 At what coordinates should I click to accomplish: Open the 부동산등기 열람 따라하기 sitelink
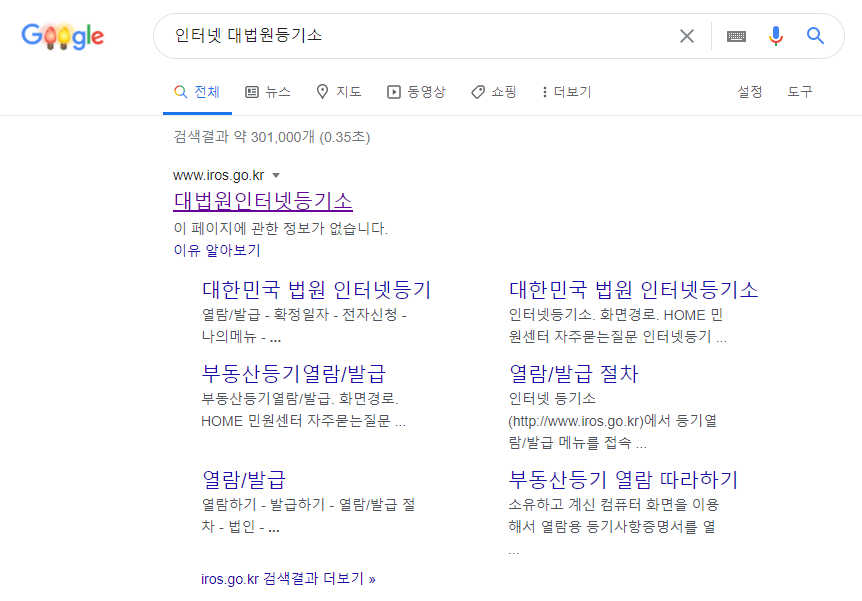[x=623, y=479]
